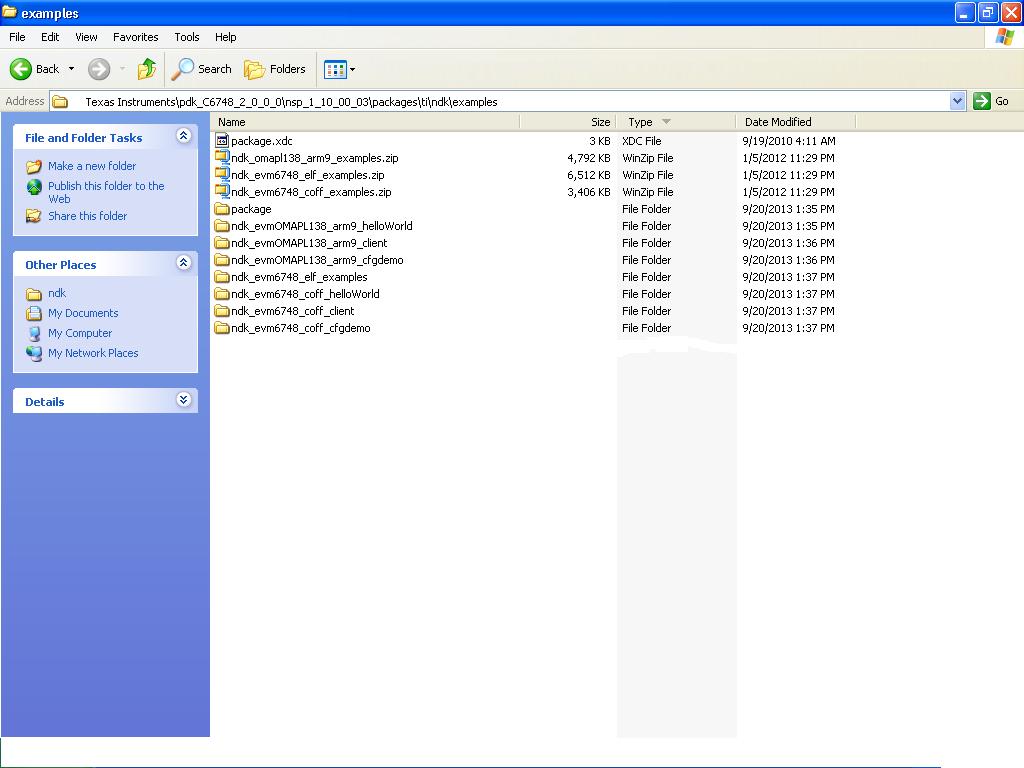Click the Share this folder icon
The image size is (1024, 768).
click(33, 216)
